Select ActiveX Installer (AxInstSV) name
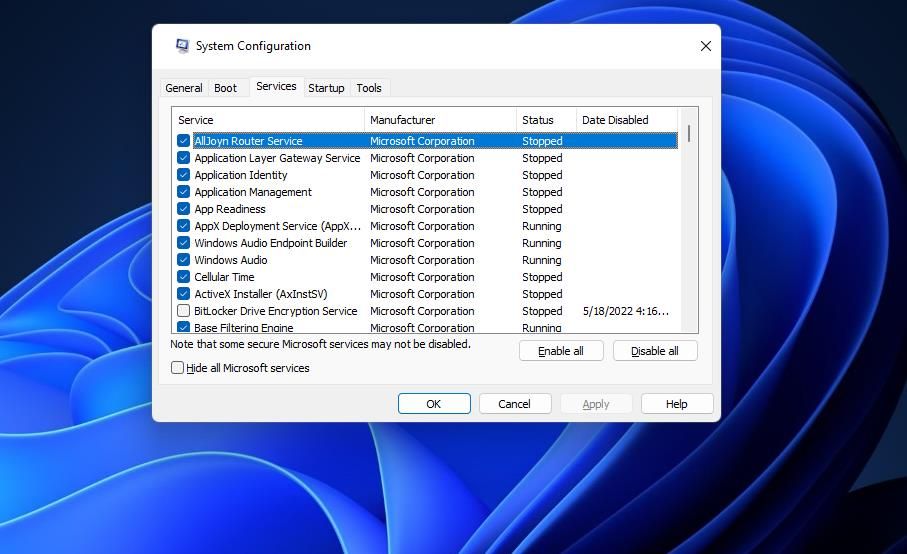 coord(261,294)
